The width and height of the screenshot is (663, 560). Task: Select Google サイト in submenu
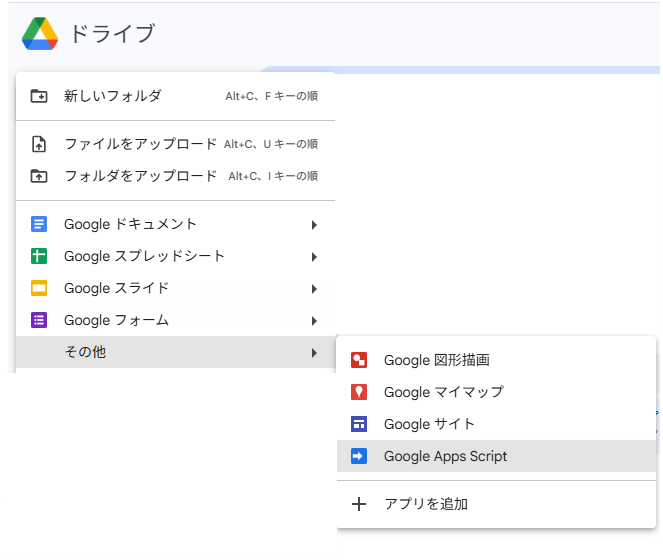point(496,424)
